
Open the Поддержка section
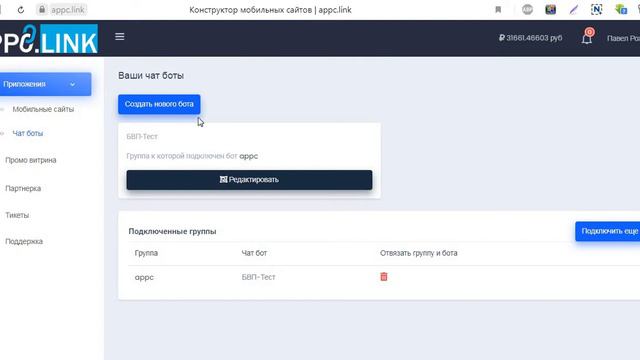click(x=24, y=241)
